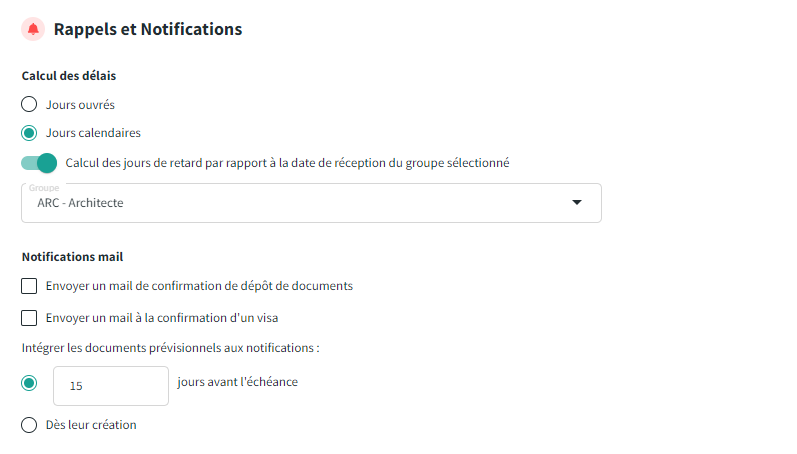Click the "Jours calendaires" label text
Screen dimensions: 797x454
click(93, 132)
